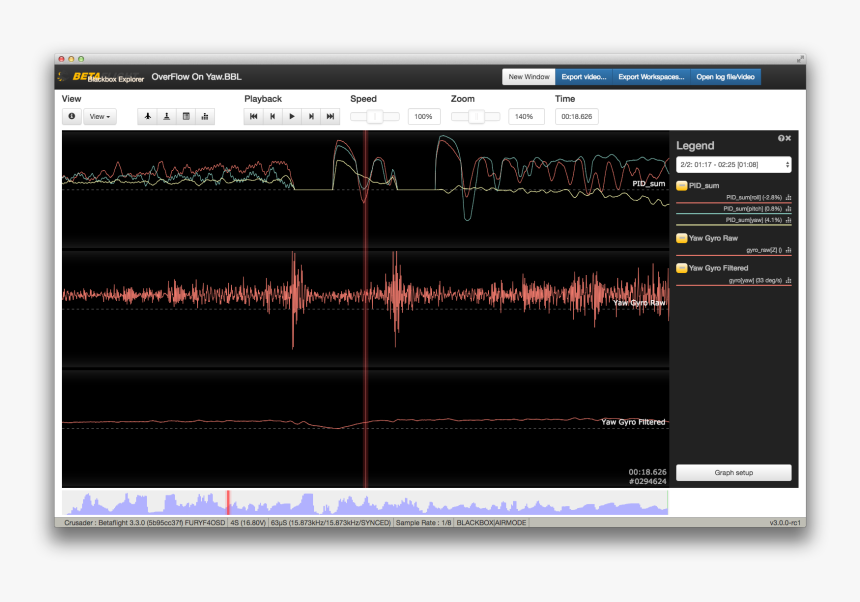Open the Graph setup dialog
860x602 pixels.
[733, 473]
